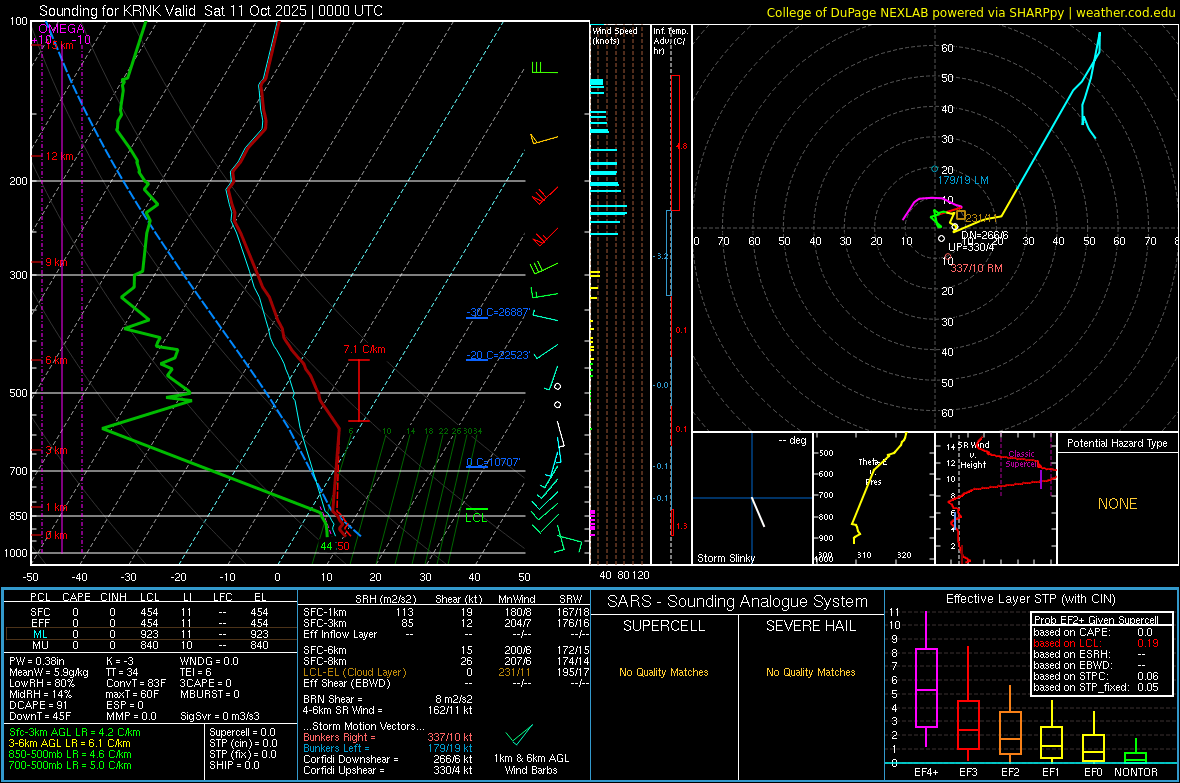This screenshot has width=1180, height=783.
Task: Select the SFC parcel row
Action: point(151,612)
